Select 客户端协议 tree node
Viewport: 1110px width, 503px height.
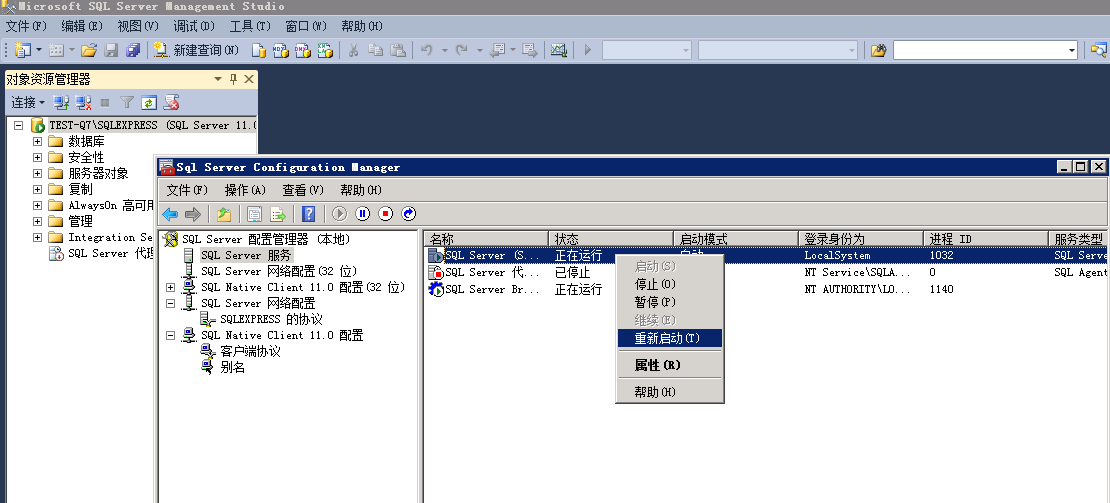[251, 352]
